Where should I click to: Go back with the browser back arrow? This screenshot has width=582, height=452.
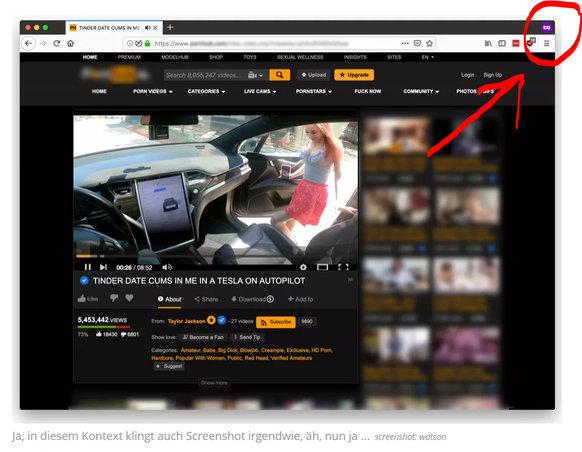pyautogui.click(x=29, y=43)
